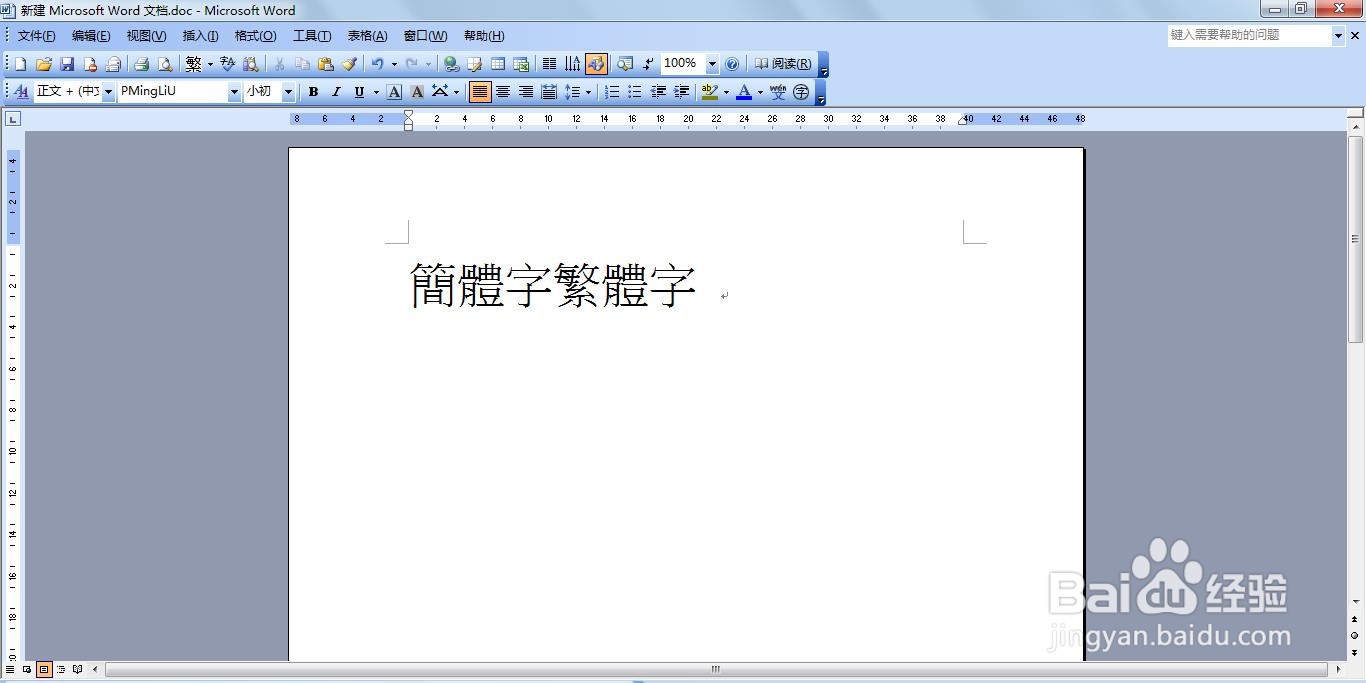Send document as e-mail icon
Screen dimensions: 1366x683
[x=113, y=64]
